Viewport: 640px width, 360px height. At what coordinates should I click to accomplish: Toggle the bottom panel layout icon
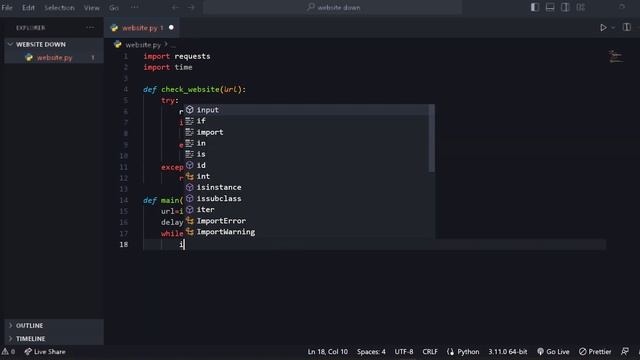[550, 7]
